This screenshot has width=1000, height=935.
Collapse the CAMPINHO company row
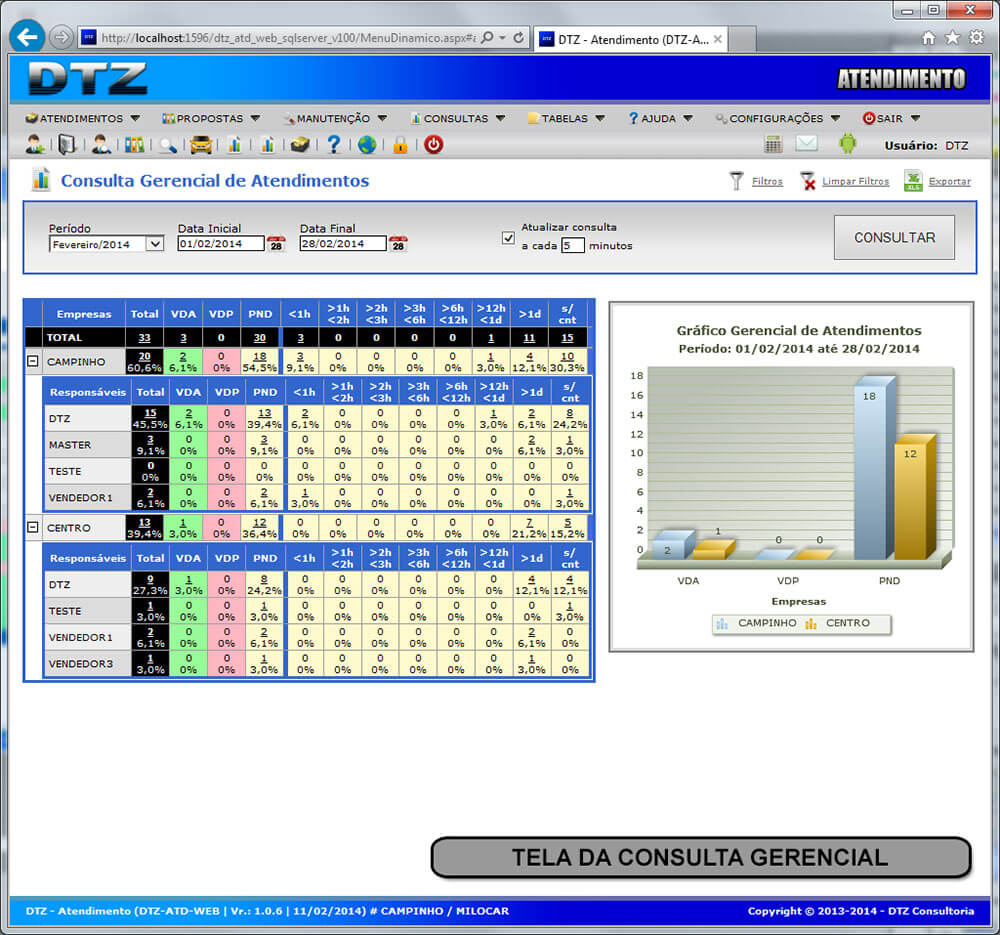click(33, 362)
